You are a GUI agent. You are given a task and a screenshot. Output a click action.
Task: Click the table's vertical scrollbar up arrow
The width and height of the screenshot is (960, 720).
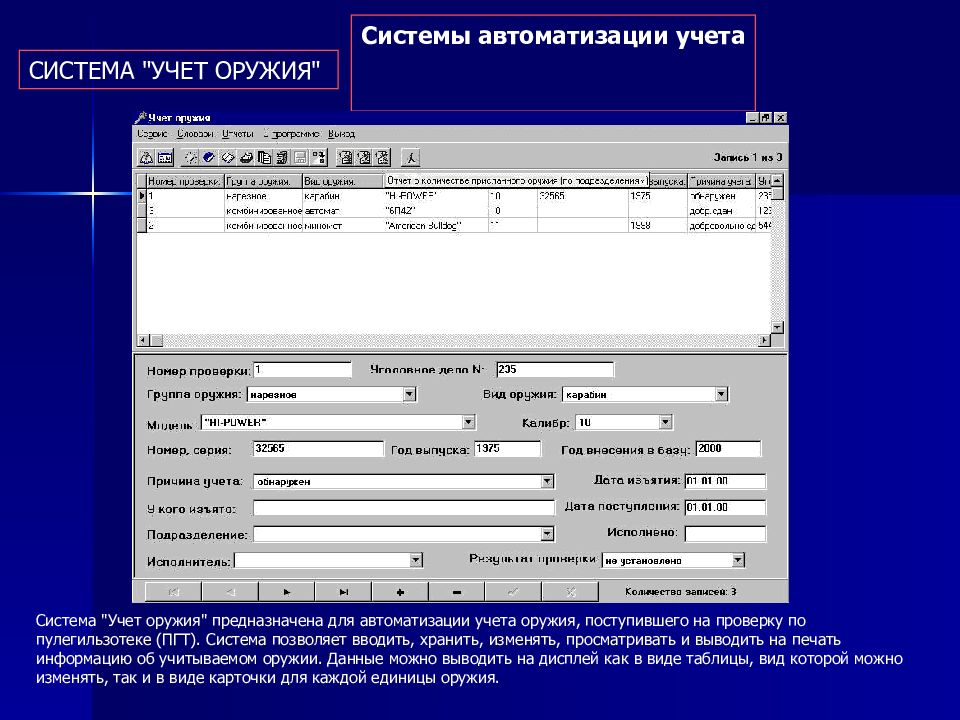777,181
